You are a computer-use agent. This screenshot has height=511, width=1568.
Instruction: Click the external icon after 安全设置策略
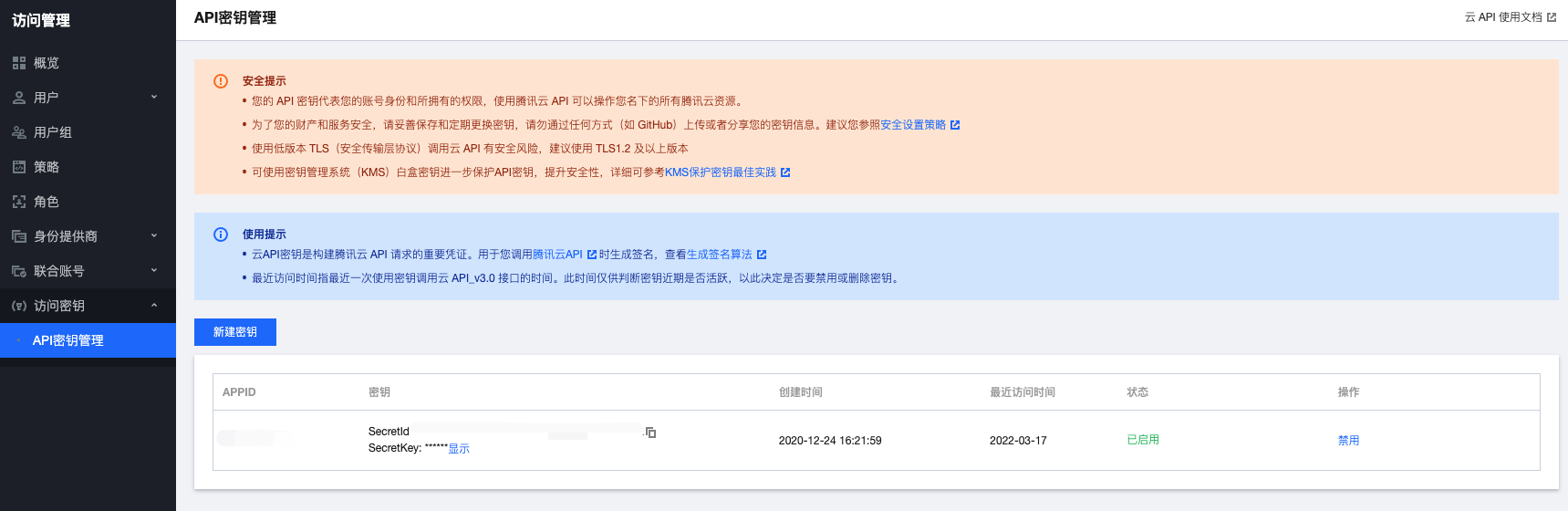[x=955, y=125]
